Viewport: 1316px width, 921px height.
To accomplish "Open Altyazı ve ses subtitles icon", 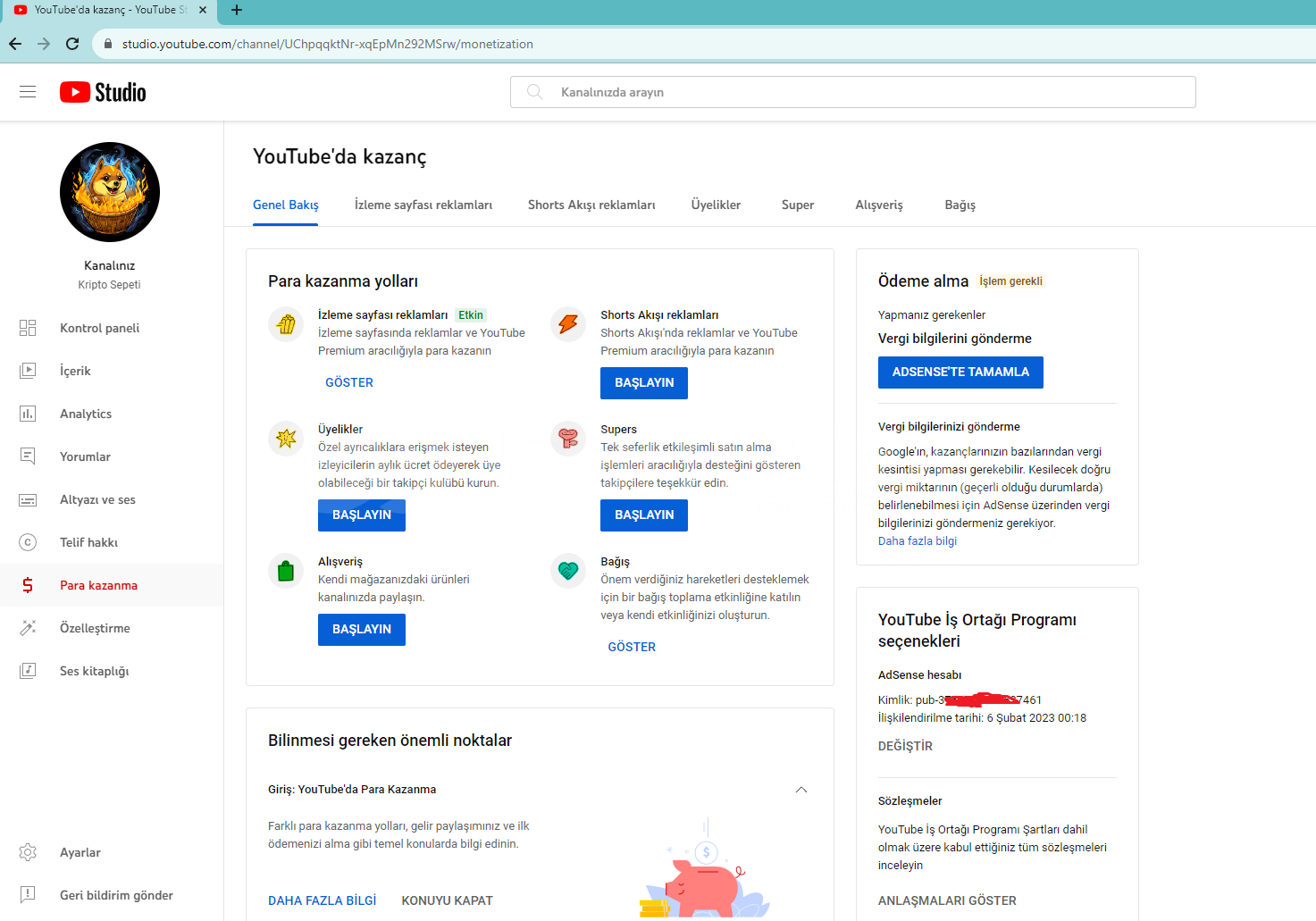I will [x=28, y=499].
